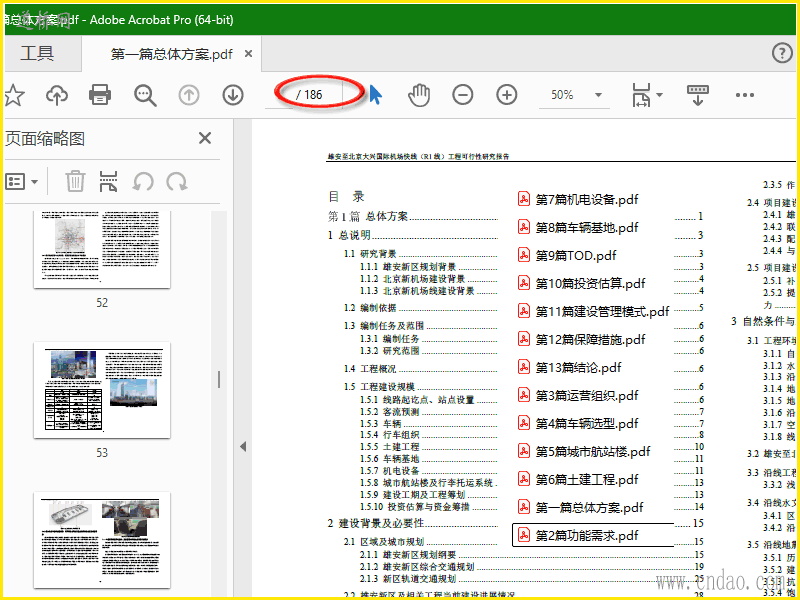Select file 第9篇TOD.pdf
Image resolution: width=800 pixels, height=600 pixels.
pos(567,255)
